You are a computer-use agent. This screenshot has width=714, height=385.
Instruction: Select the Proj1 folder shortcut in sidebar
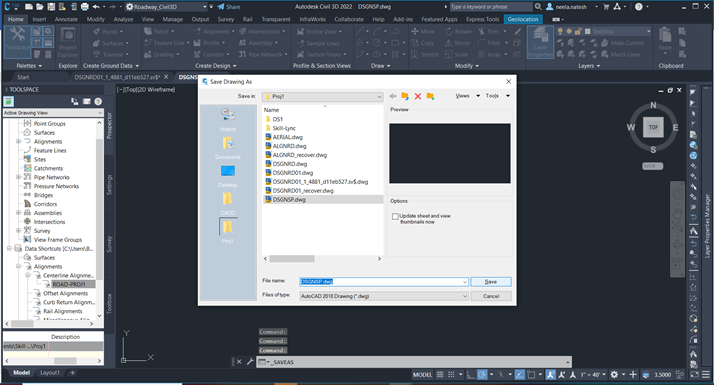(x=228, y=231)
